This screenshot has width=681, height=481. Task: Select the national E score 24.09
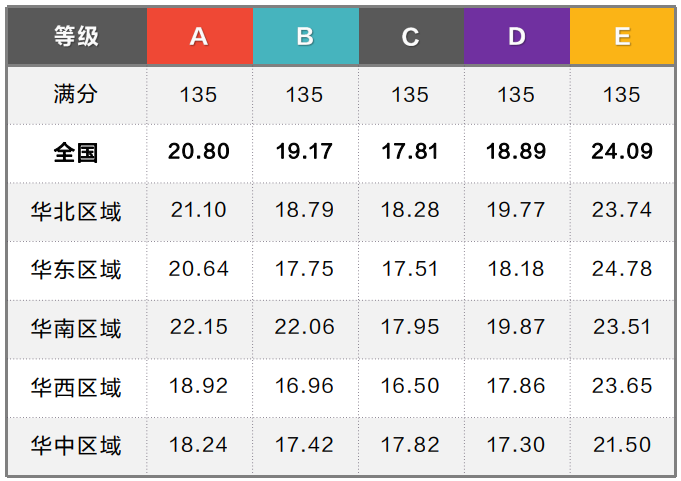coord(622,152)
